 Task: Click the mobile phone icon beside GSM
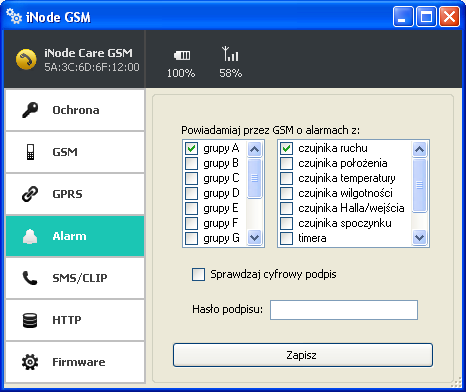coord(30,152)
